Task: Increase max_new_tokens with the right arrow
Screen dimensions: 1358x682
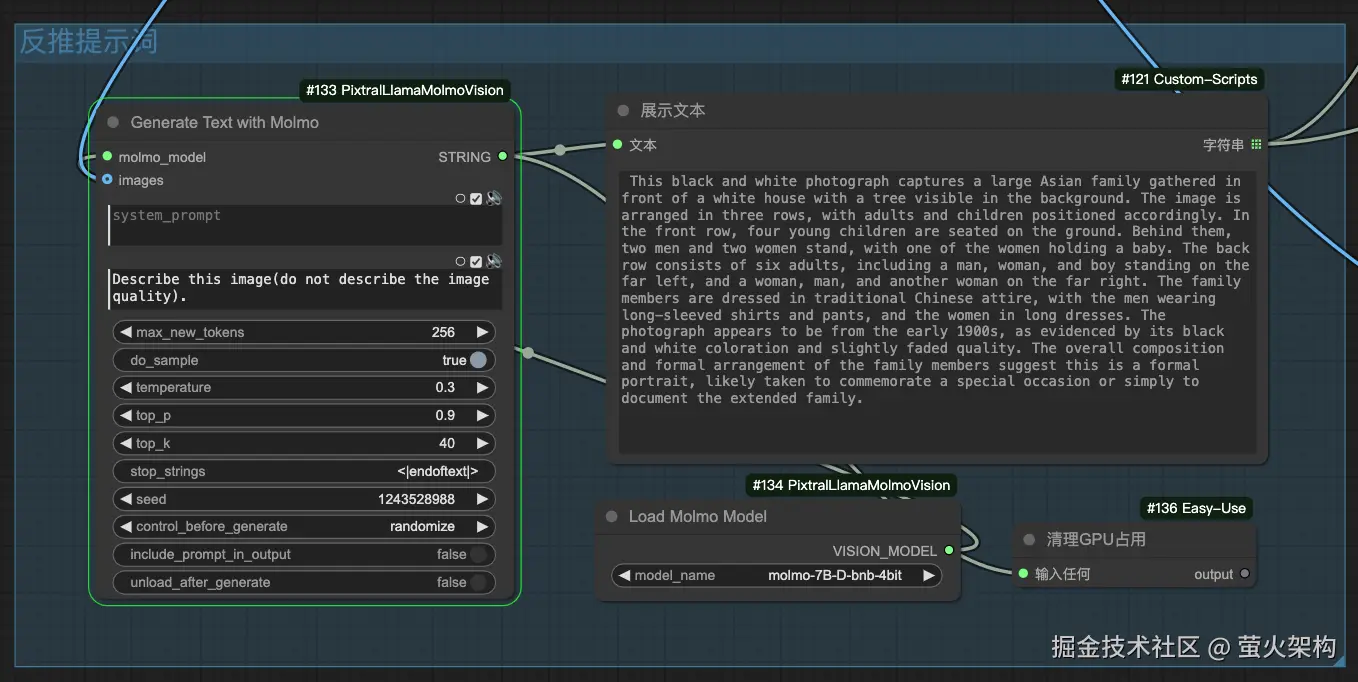Action: (482, 332)
